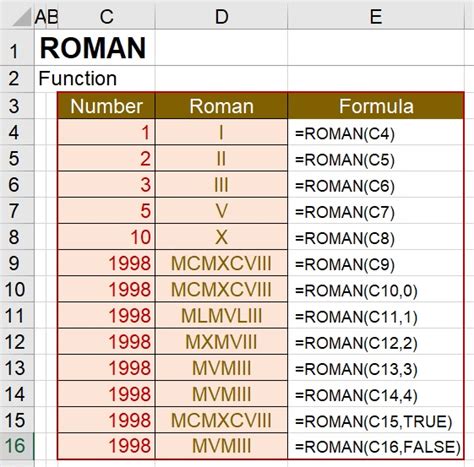
Task: Select row 3 header
Action: point(17,106)
